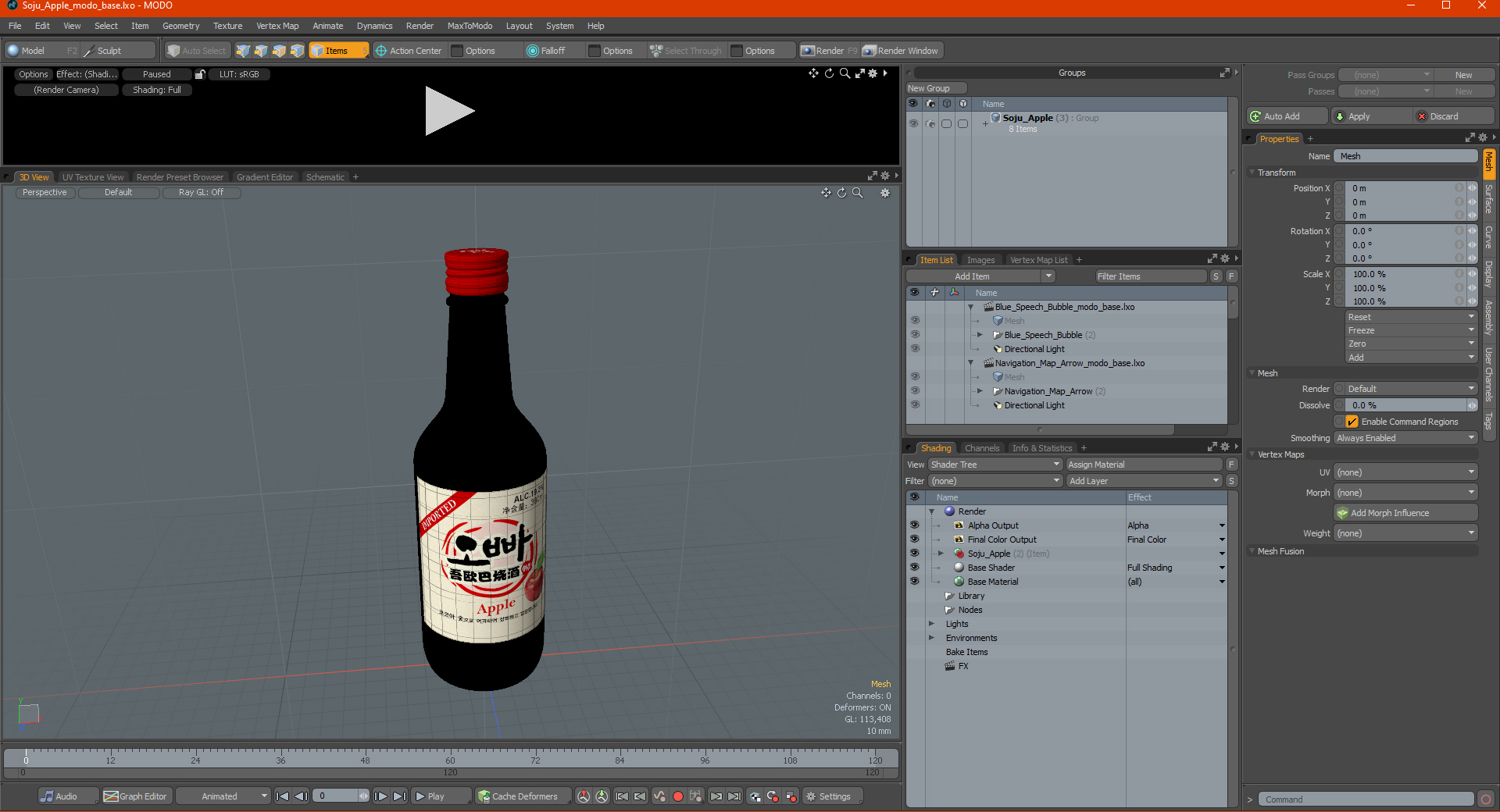Expand the Lights shader tree entry
Viewport: 1500px width, 812px height.
pos(931,624)
